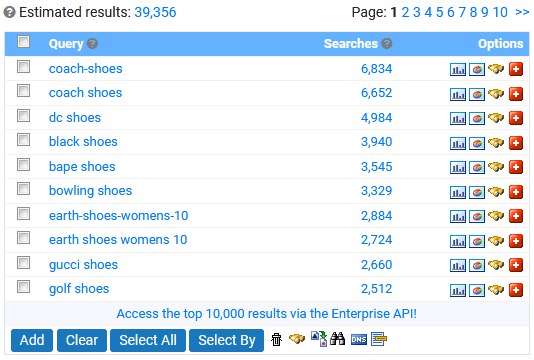Open bar chart for coach shoes (no hyphen) row
534x360 pixels.
click(458, 94)
